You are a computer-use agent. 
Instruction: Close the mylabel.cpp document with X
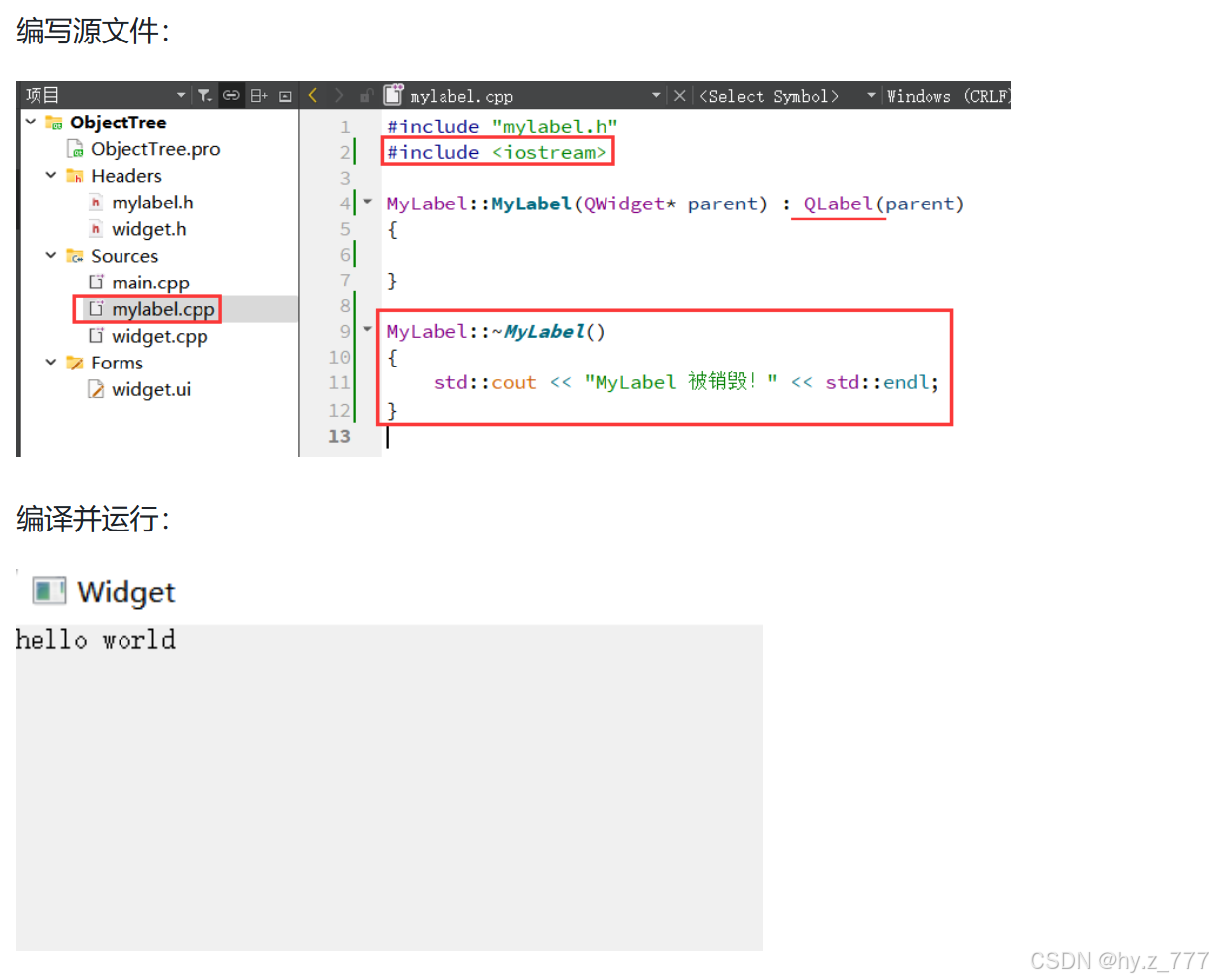680,95
